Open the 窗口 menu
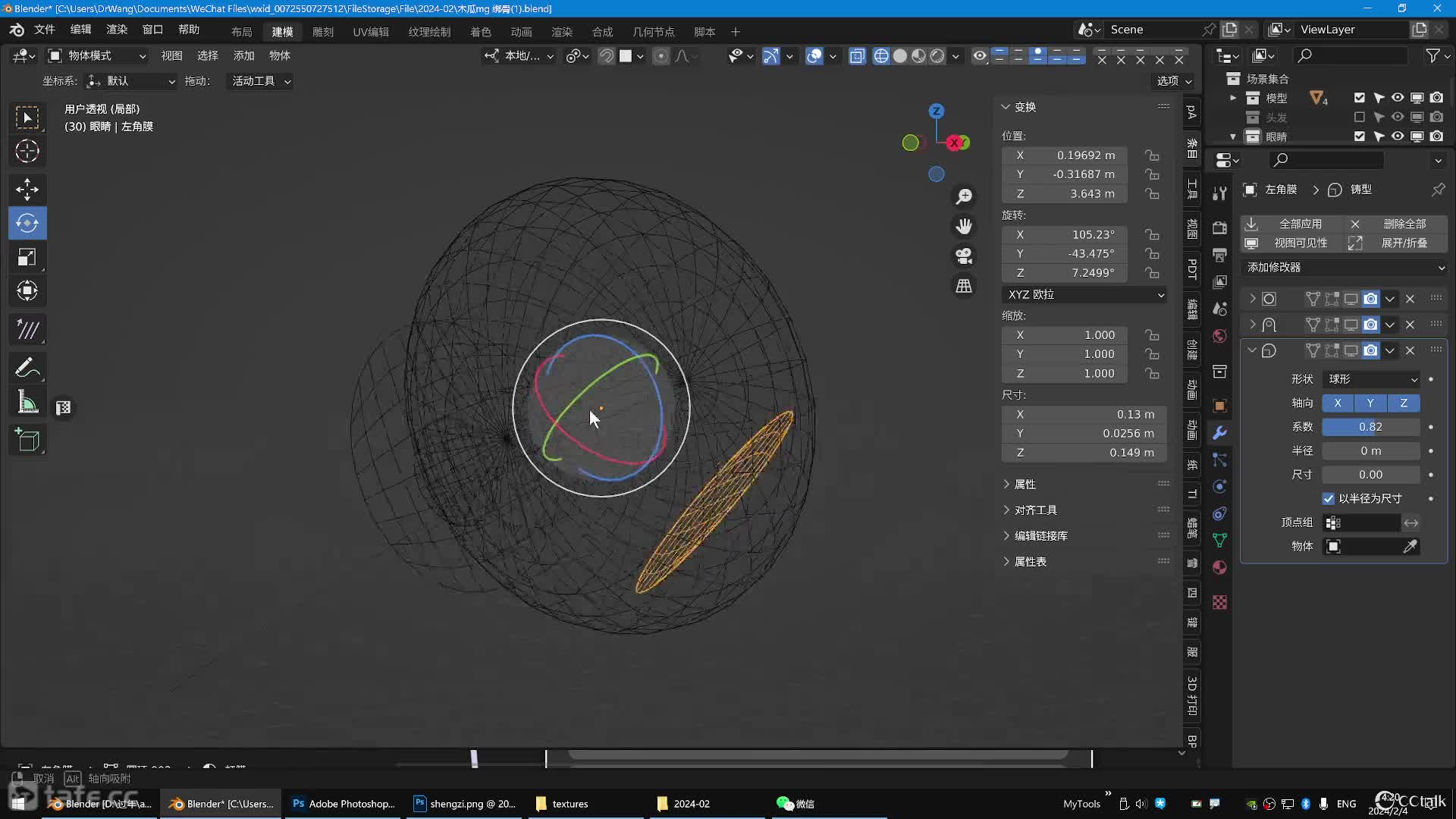 tap(152, 30)
